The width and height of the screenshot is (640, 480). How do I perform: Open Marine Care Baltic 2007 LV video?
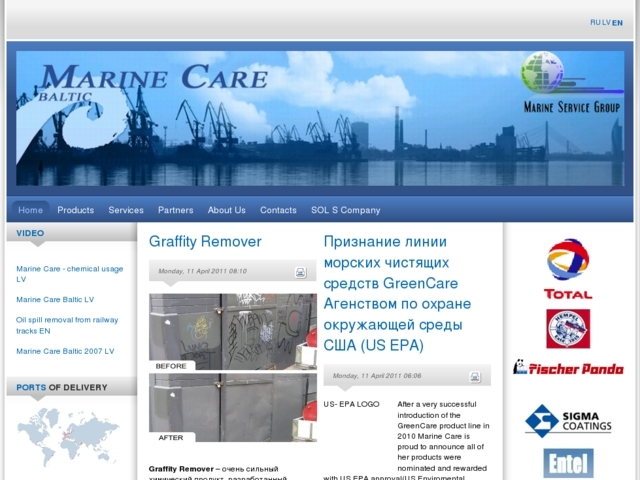(x=65, y=351)
